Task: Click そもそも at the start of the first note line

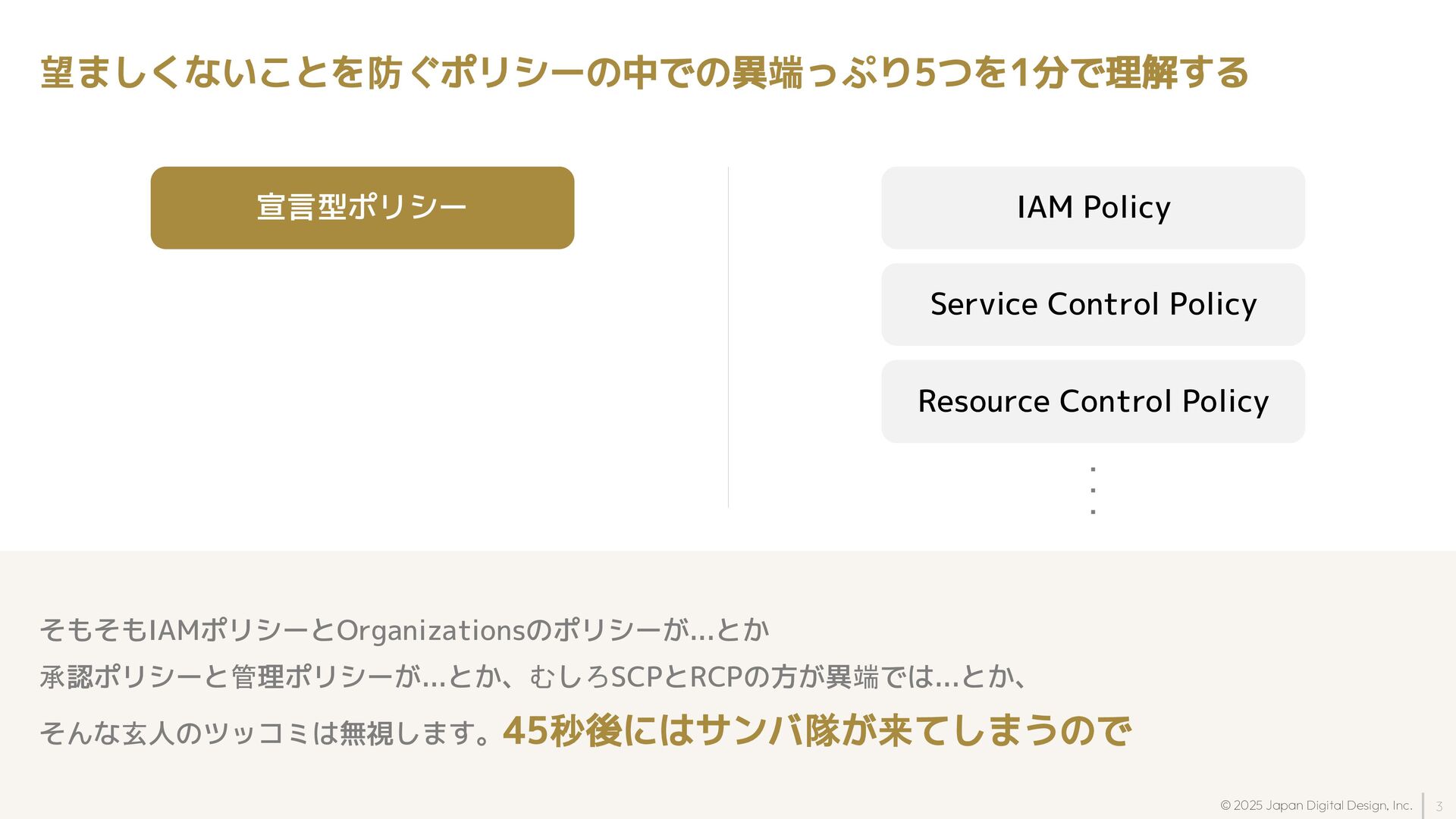Action: [93, 630]
